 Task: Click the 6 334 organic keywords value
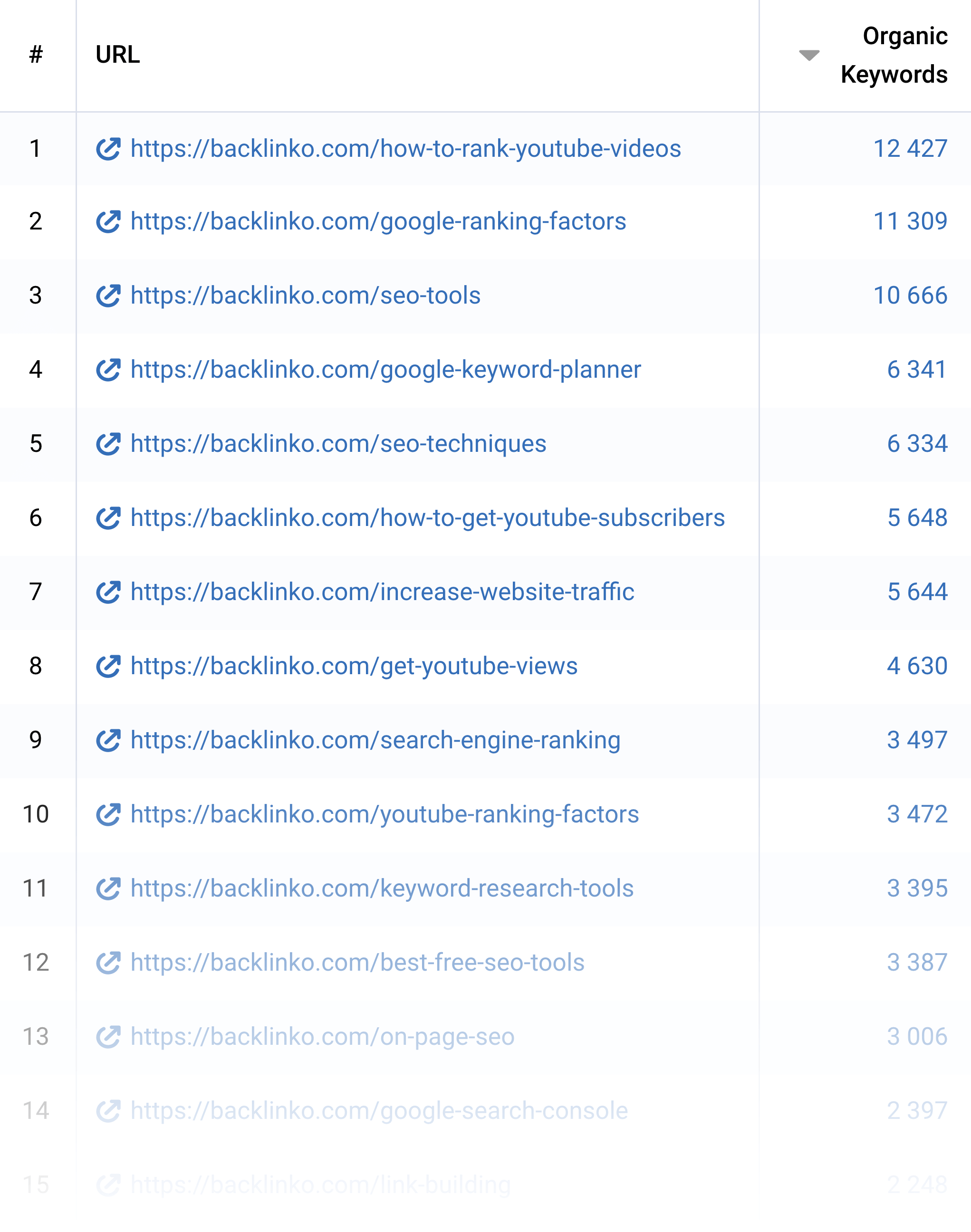[917, 444]
